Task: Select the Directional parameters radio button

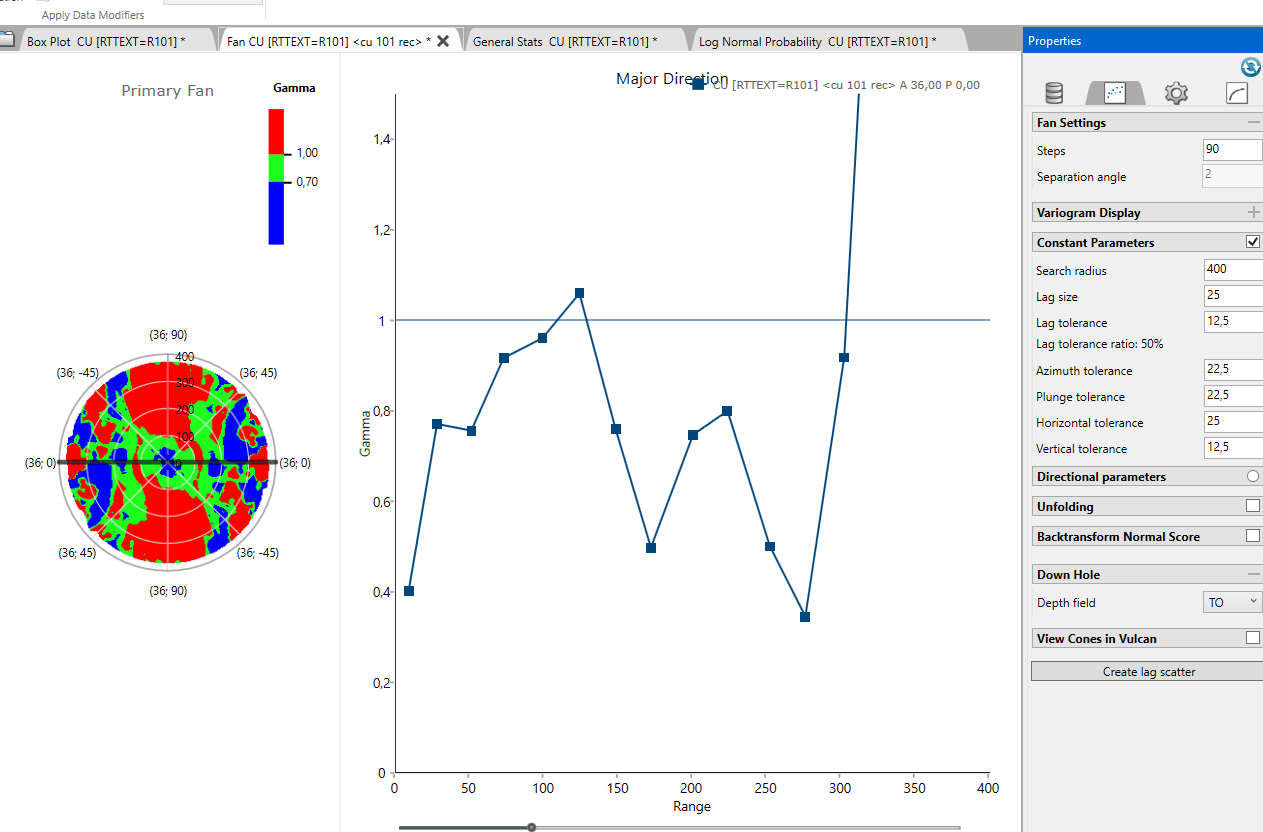Action: click(x=1253, y=476)
